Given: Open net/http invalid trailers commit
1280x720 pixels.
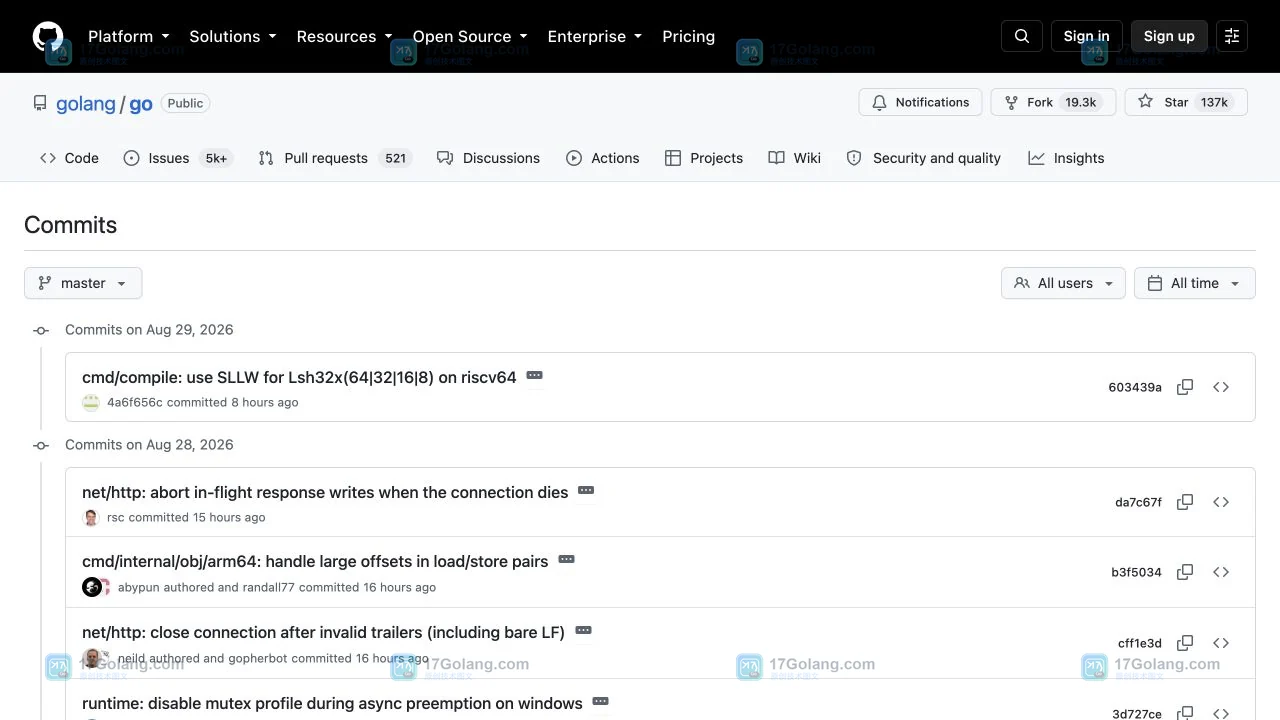Looking at the screenshot, I should (323, 632).
